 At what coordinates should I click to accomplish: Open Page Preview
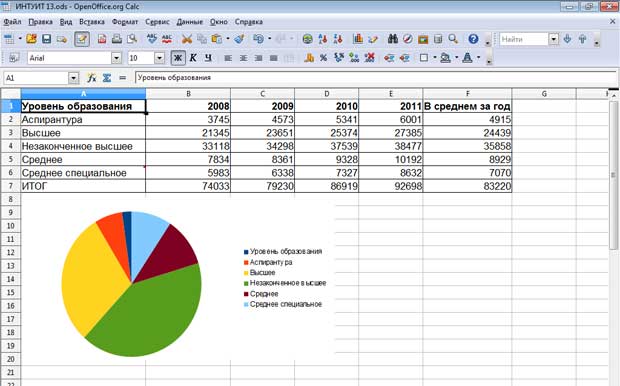(x=132, y=39)
